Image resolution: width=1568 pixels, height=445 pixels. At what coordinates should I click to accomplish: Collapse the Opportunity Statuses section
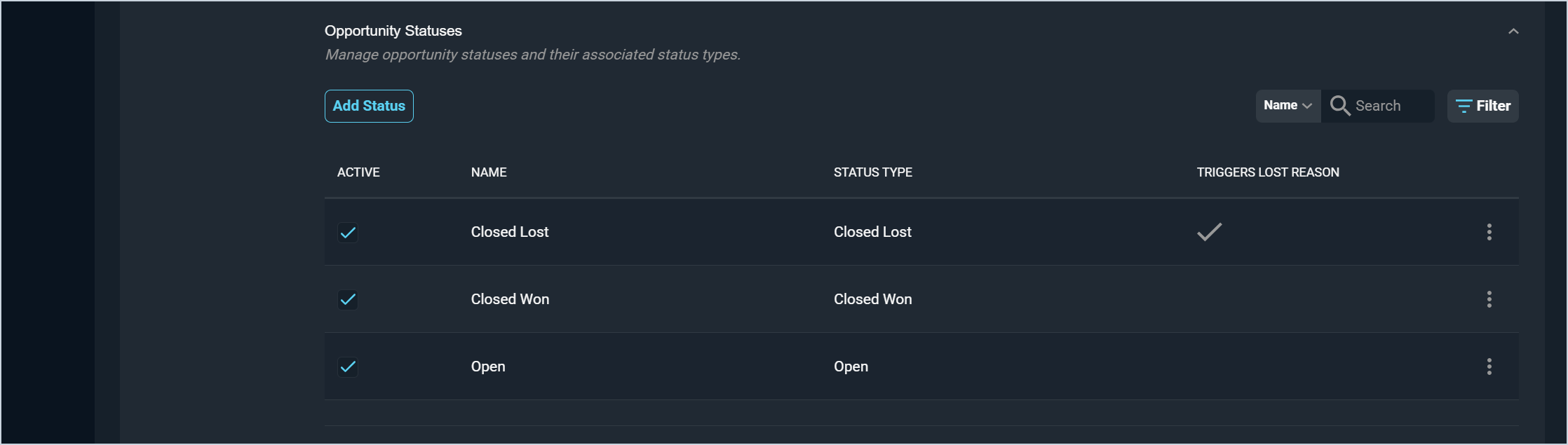1513,32
